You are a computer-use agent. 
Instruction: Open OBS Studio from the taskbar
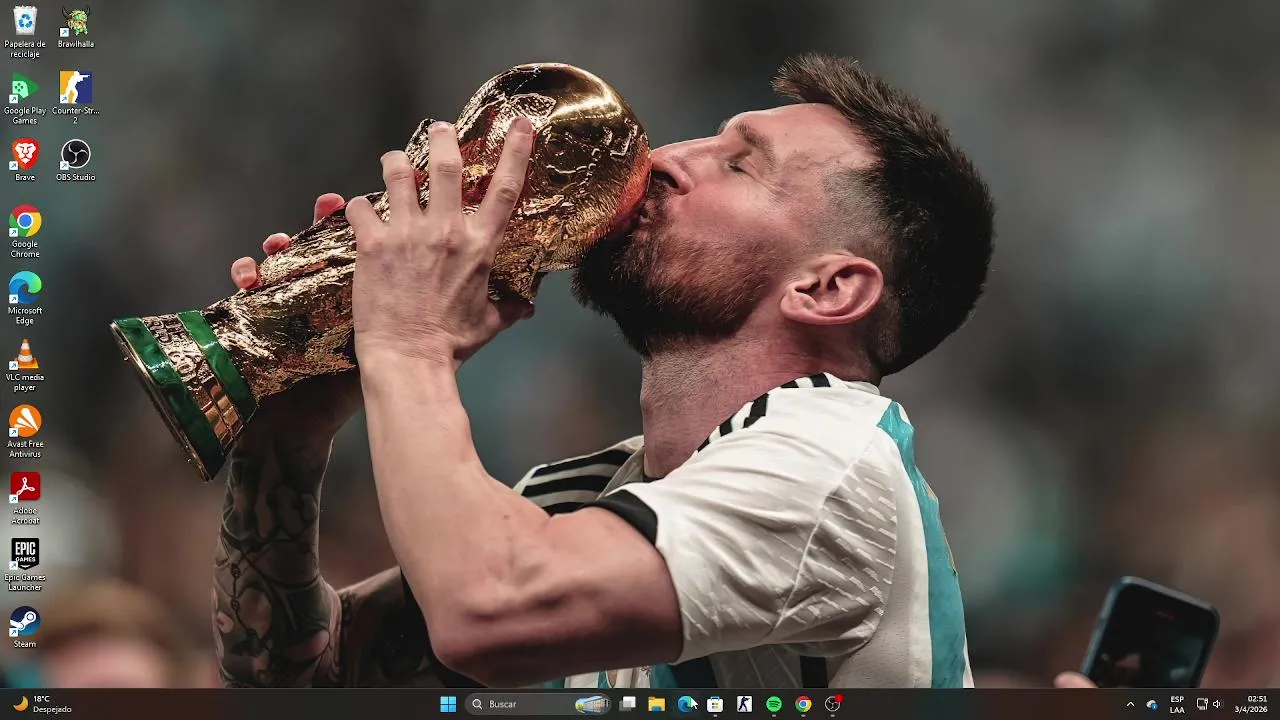pyautogui.click(x=832, y=704)
